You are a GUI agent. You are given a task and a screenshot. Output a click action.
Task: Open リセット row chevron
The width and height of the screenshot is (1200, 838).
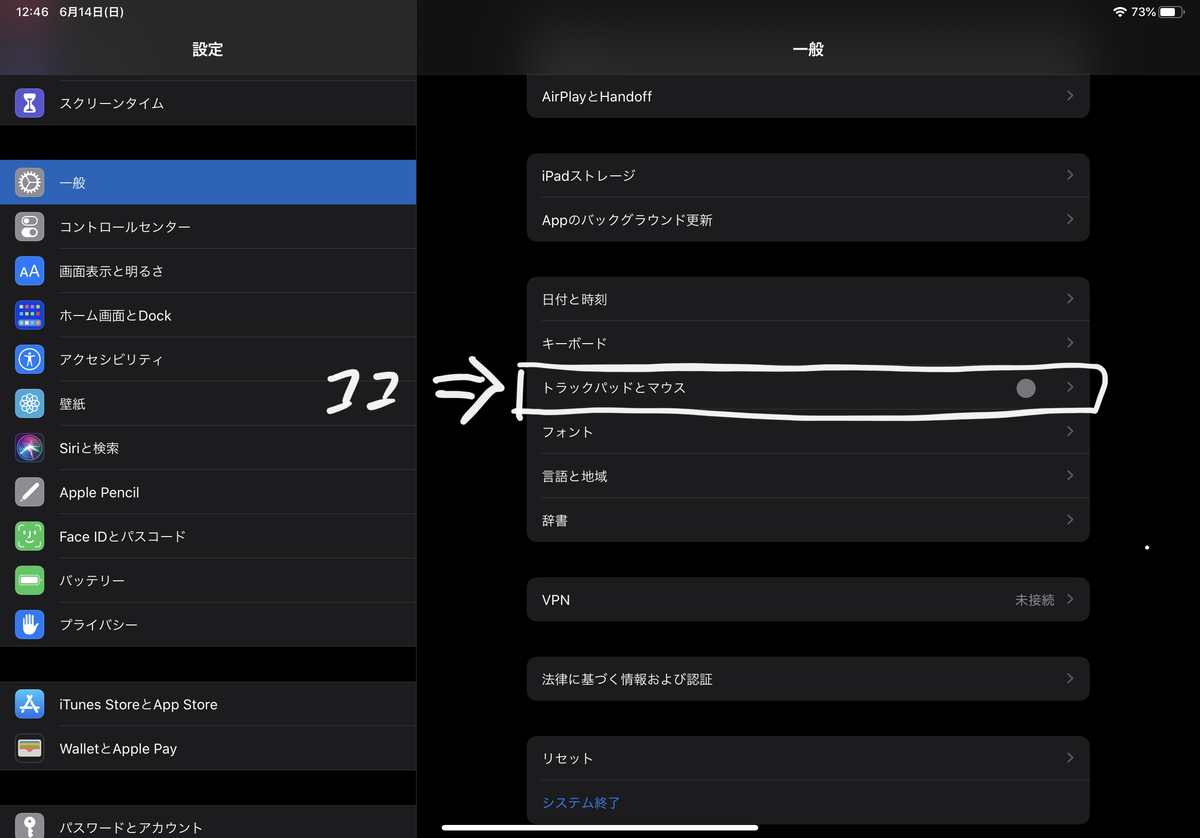[1070, 758]
